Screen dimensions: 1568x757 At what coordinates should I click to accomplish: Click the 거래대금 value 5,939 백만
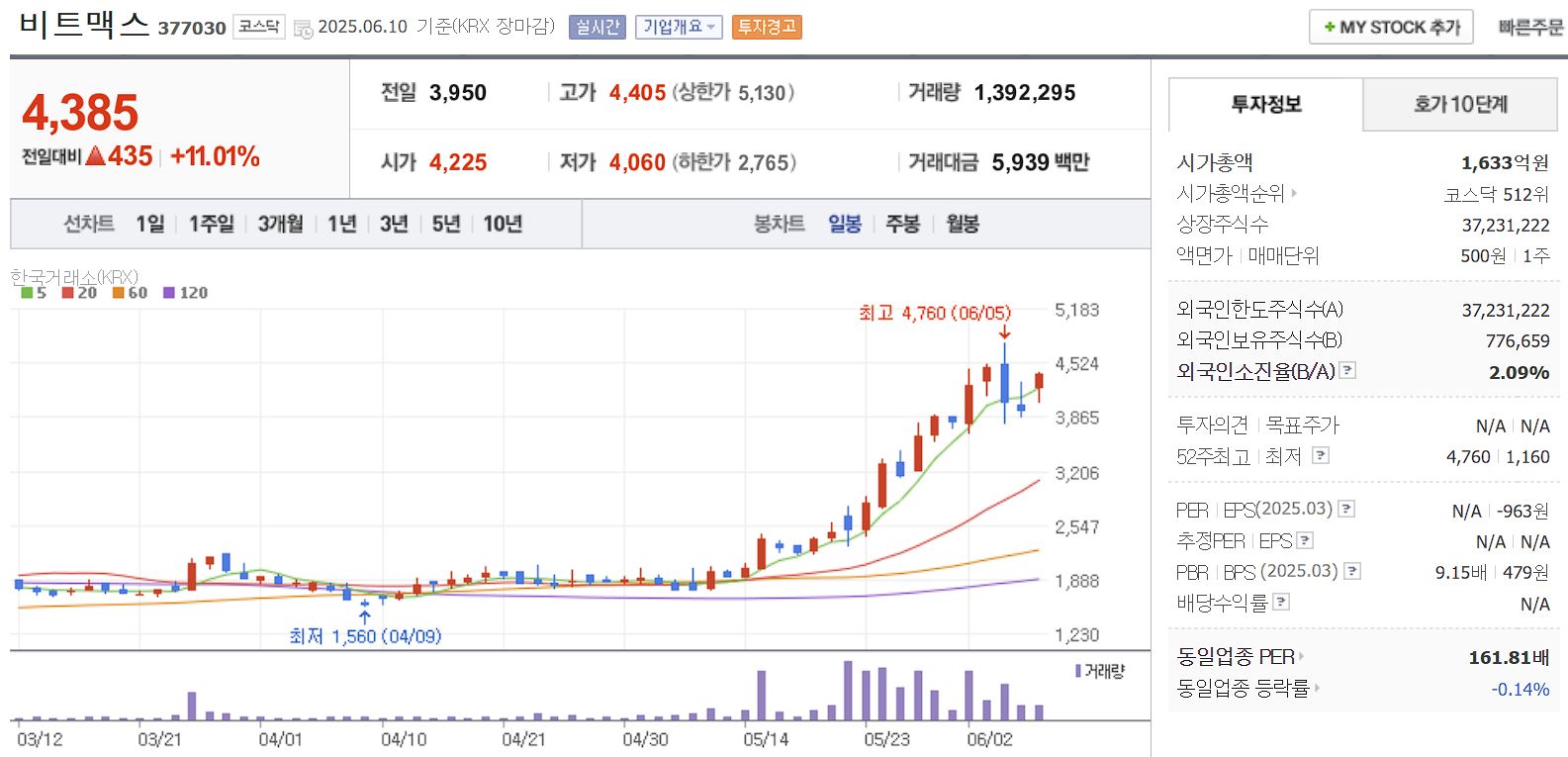click(1041, 162)
